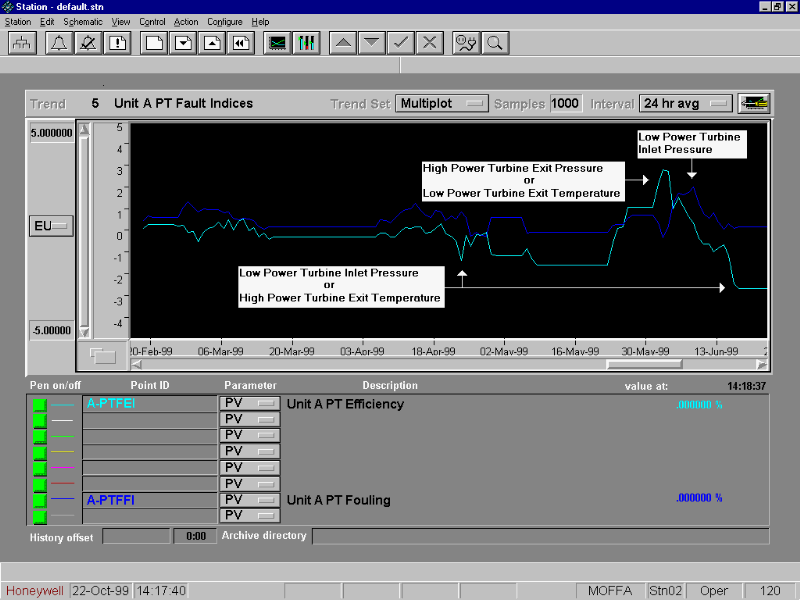Image resolution: width=800 pixels, height=600 pixels.
Task: Click the raise up-arrow toolbar button
Action: (342, 43)
